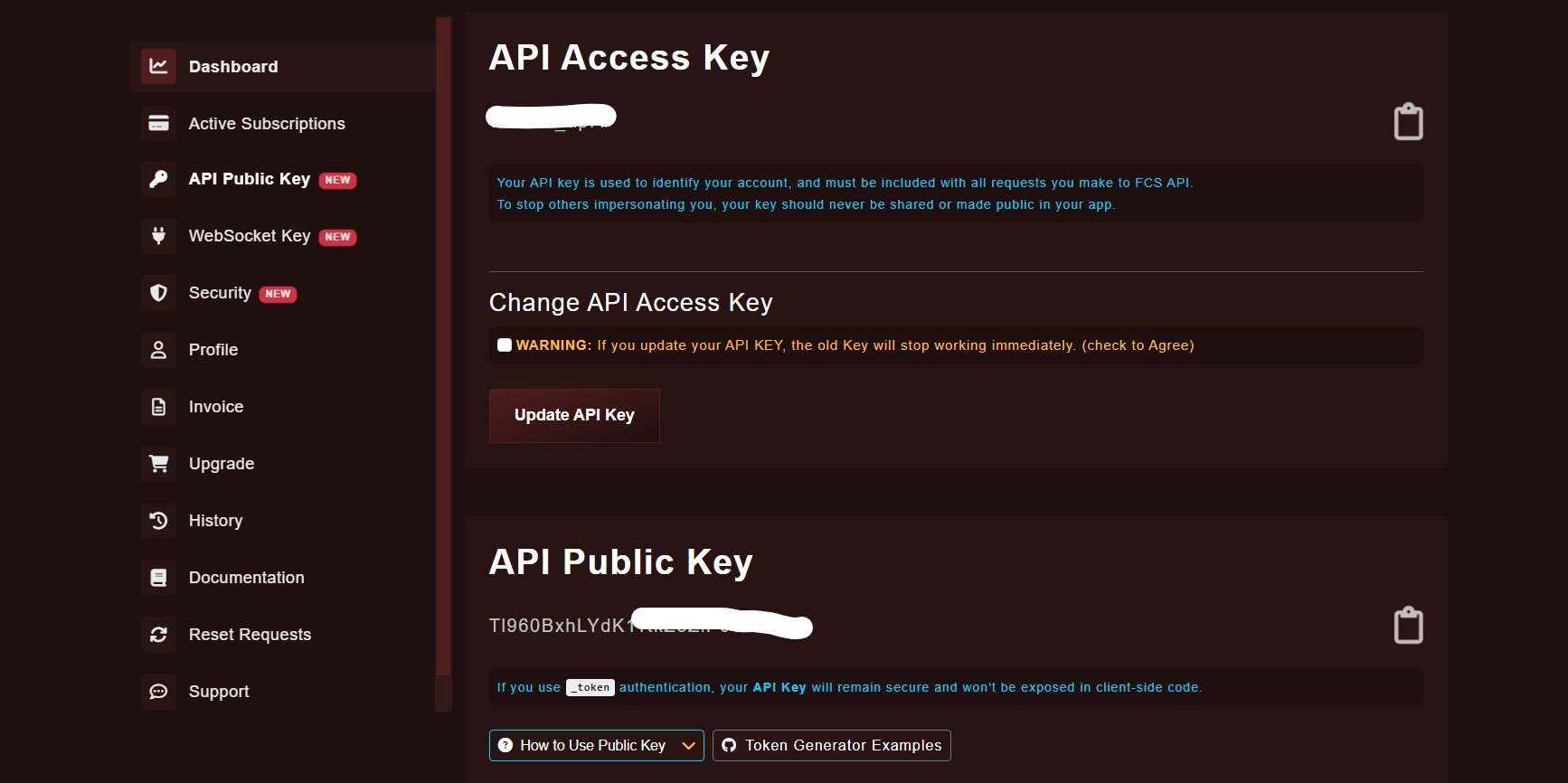
Task: Click the Reset Requests refresh icon
Action: (158, 635)
